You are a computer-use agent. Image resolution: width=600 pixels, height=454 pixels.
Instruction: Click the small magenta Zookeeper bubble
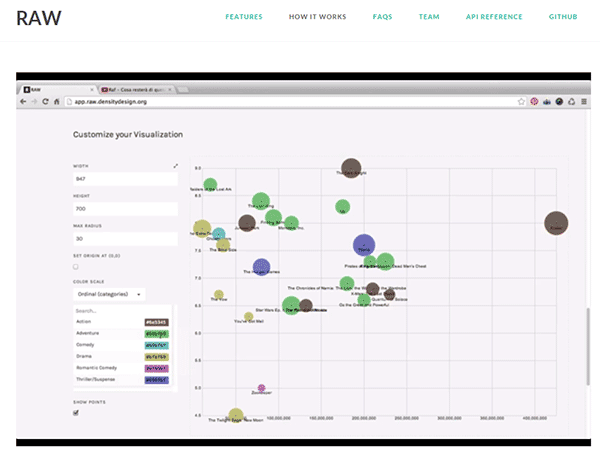coord(261,388)
